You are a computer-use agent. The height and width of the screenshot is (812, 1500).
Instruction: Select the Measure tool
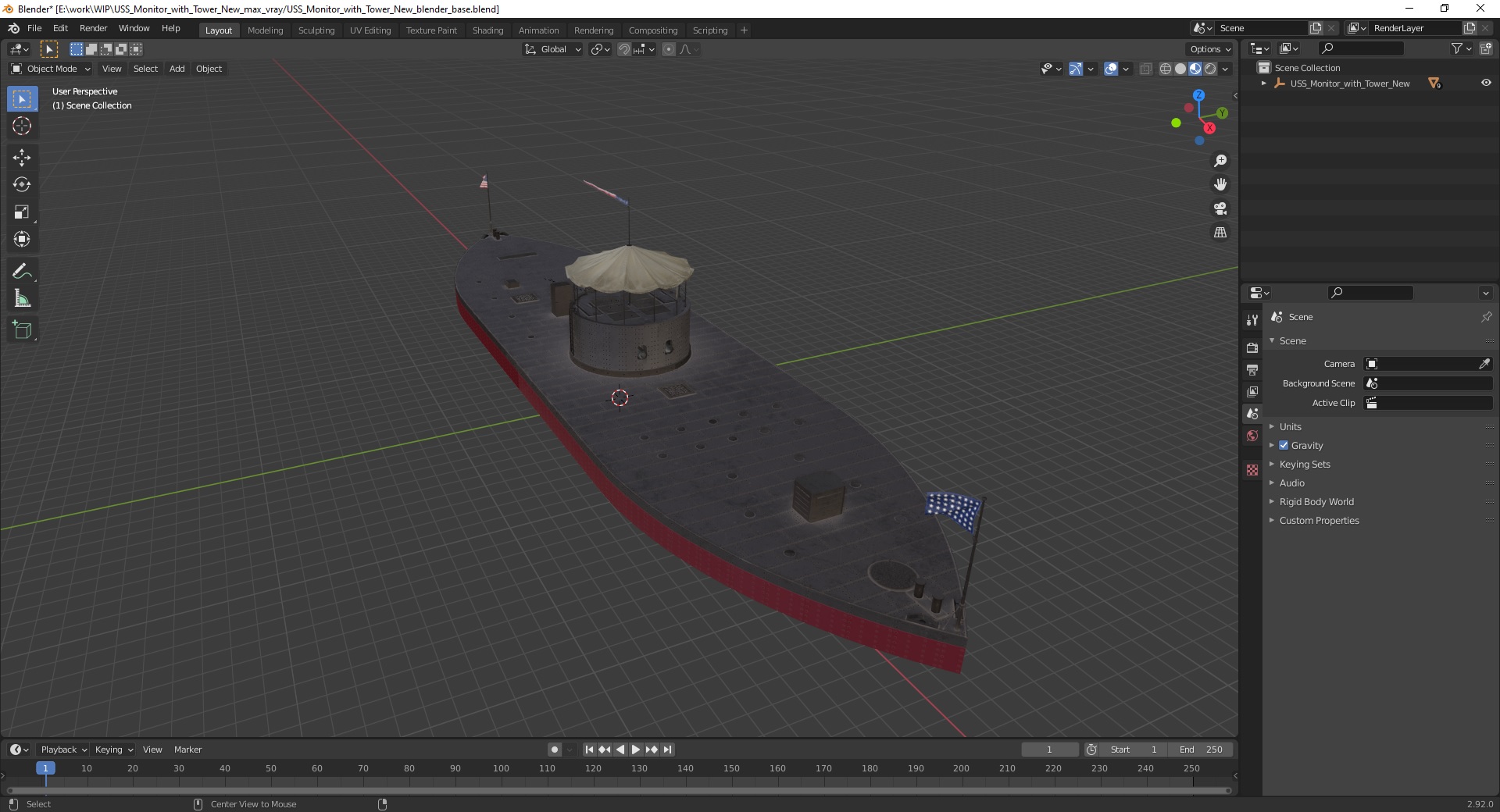[x=22, y=299]
